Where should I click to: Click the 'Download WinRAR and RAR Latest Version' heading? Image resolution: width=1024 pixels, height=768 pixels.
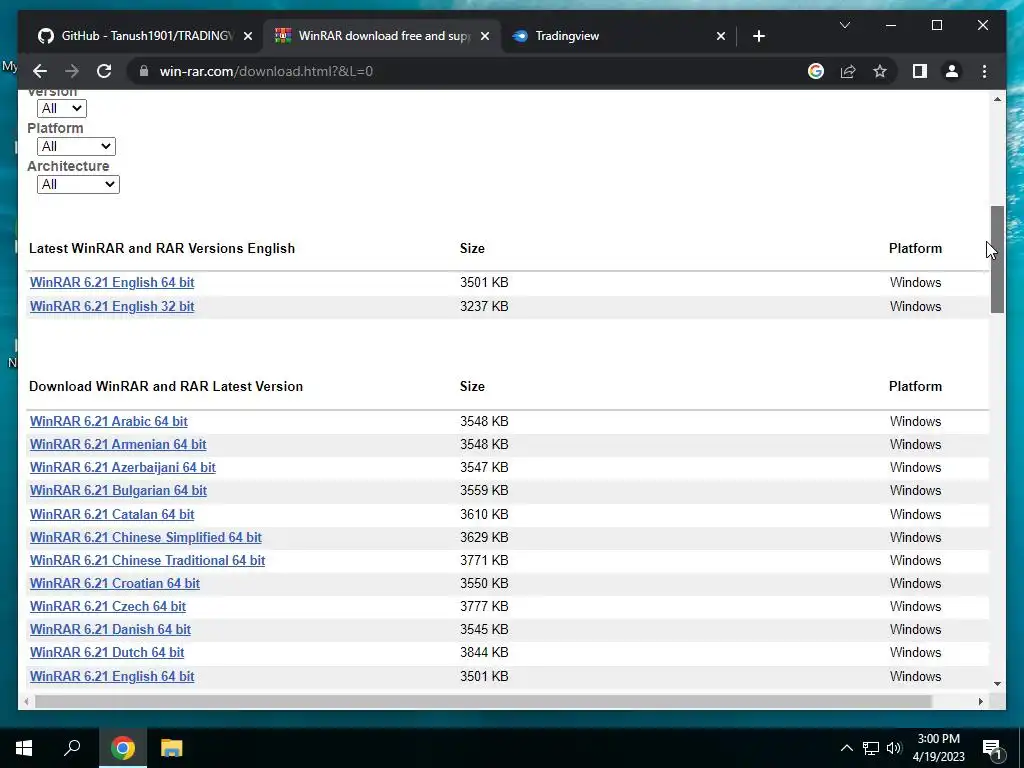point(166,386)
